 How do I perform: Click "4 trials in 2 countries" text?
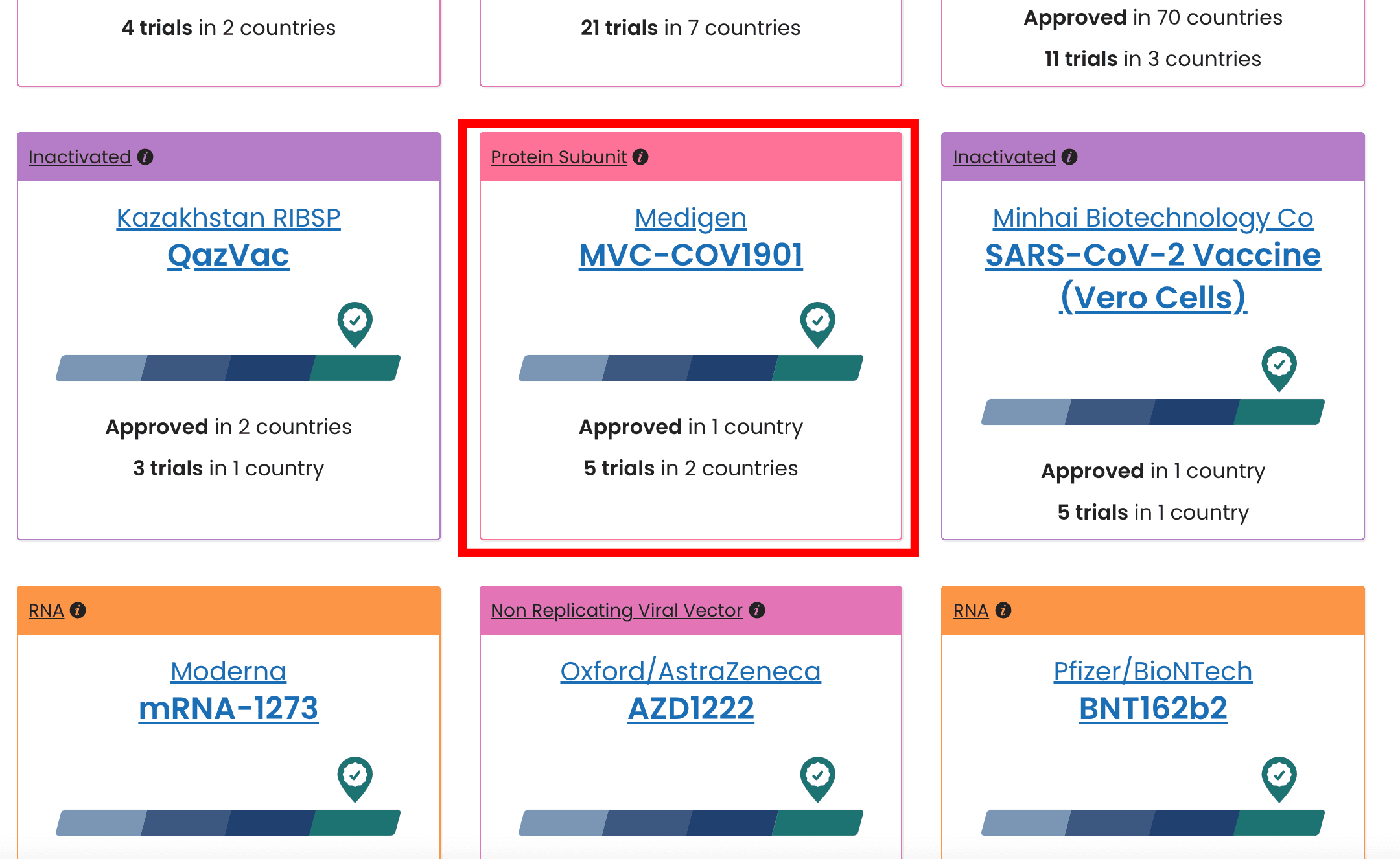(x=228, y=28)
